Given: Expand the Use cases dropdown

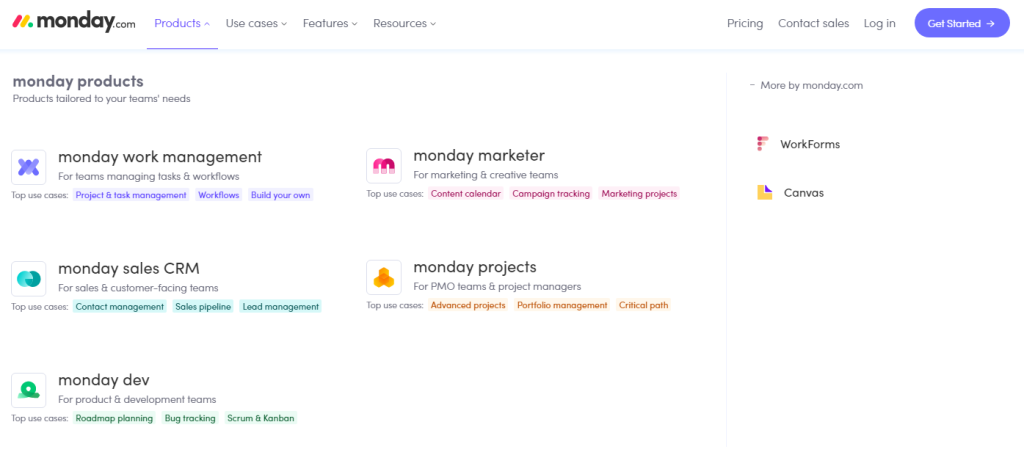Looking at the screenshot, I should coord(257,24).
